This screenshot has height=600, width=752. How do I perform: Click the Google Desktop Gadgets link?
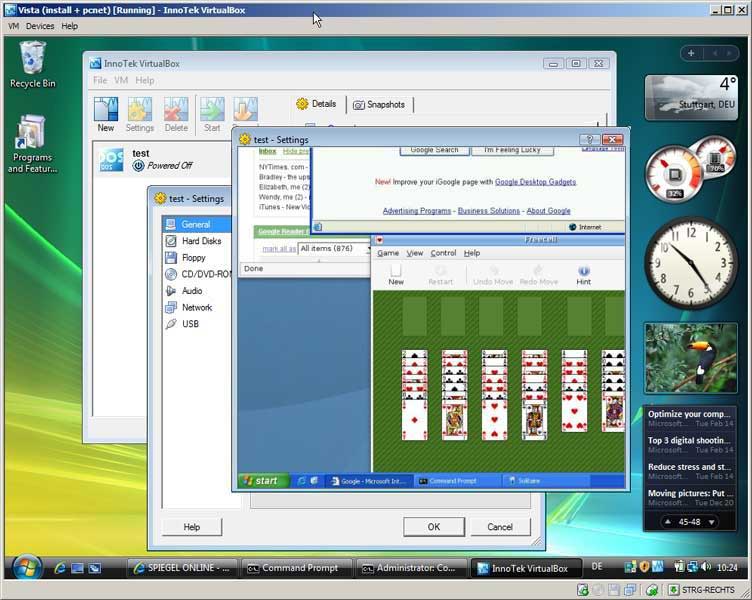click(535, 182)
